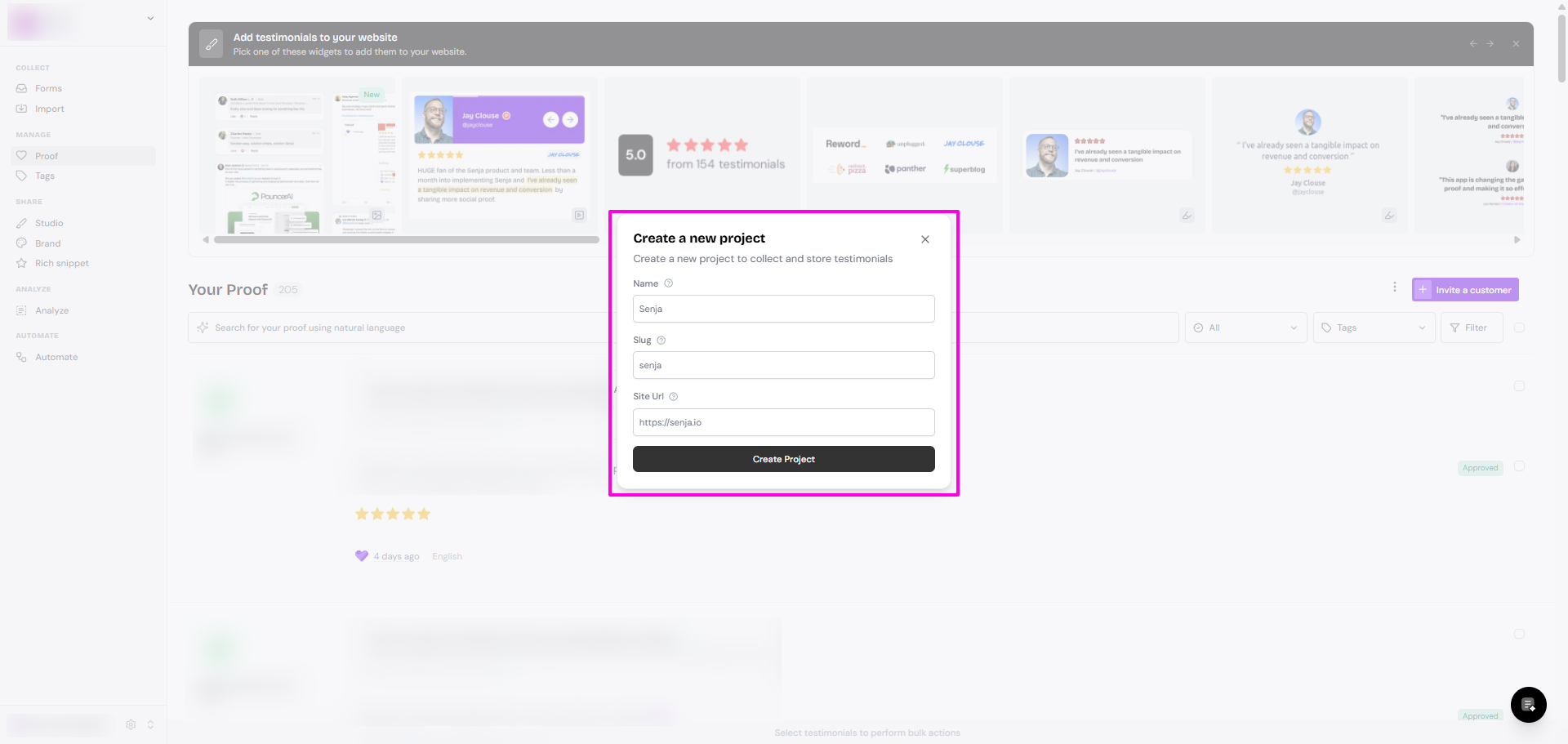Click the Create Project button
This screenshot has width=1568, height=744.
click(783, 459)
